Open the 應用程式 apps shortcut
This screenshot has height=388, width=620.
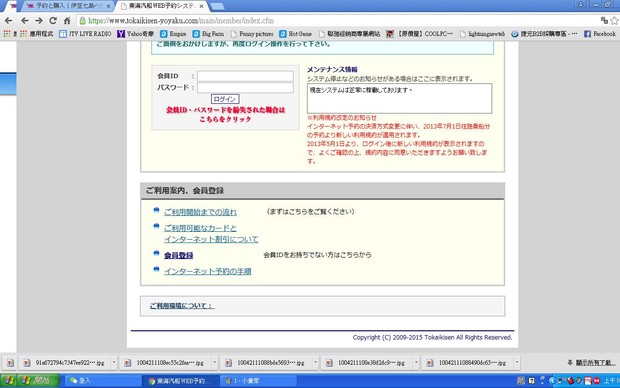click(36, 34)
